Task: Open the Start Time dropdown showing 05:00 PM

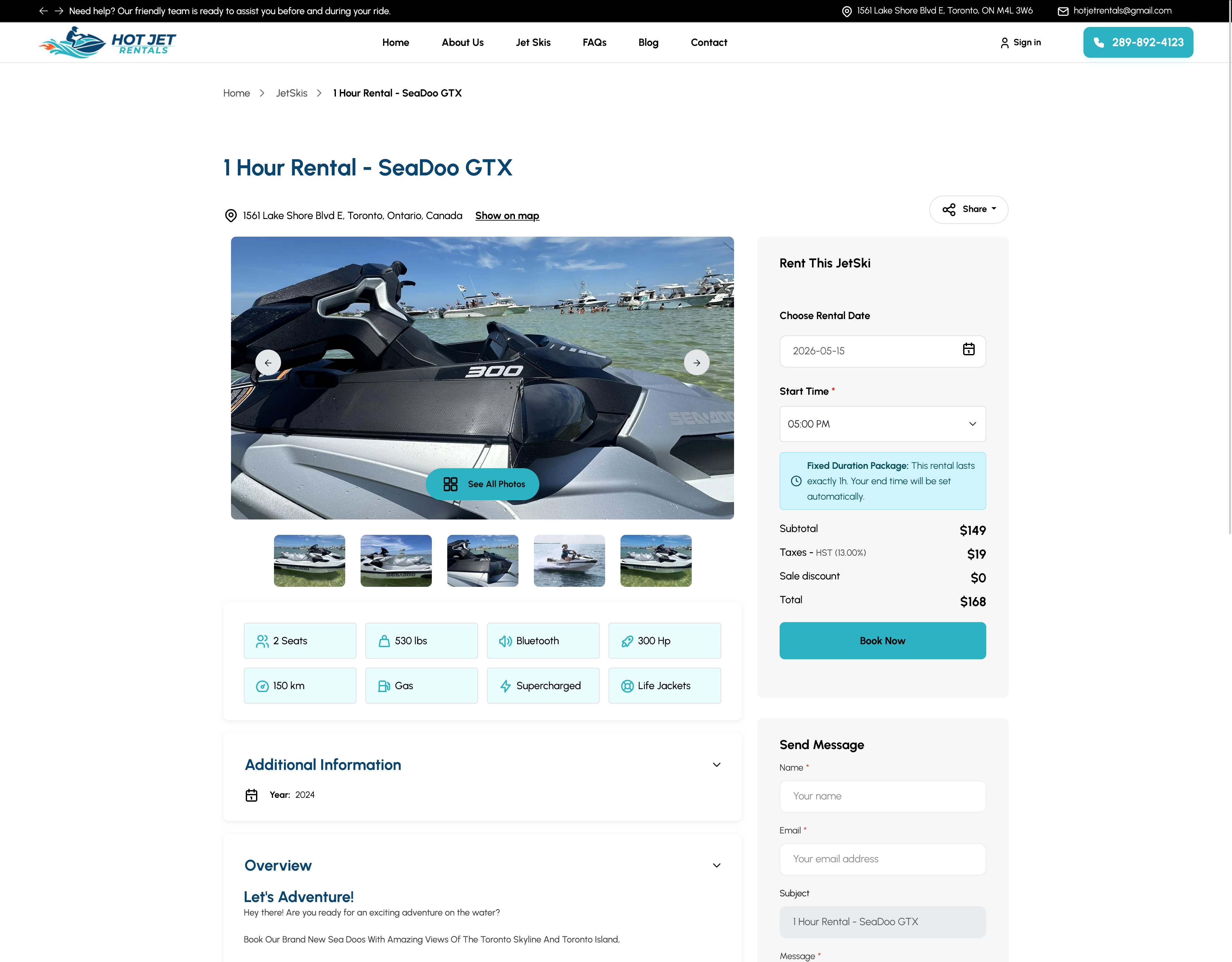Action: [x=882, y=424]
